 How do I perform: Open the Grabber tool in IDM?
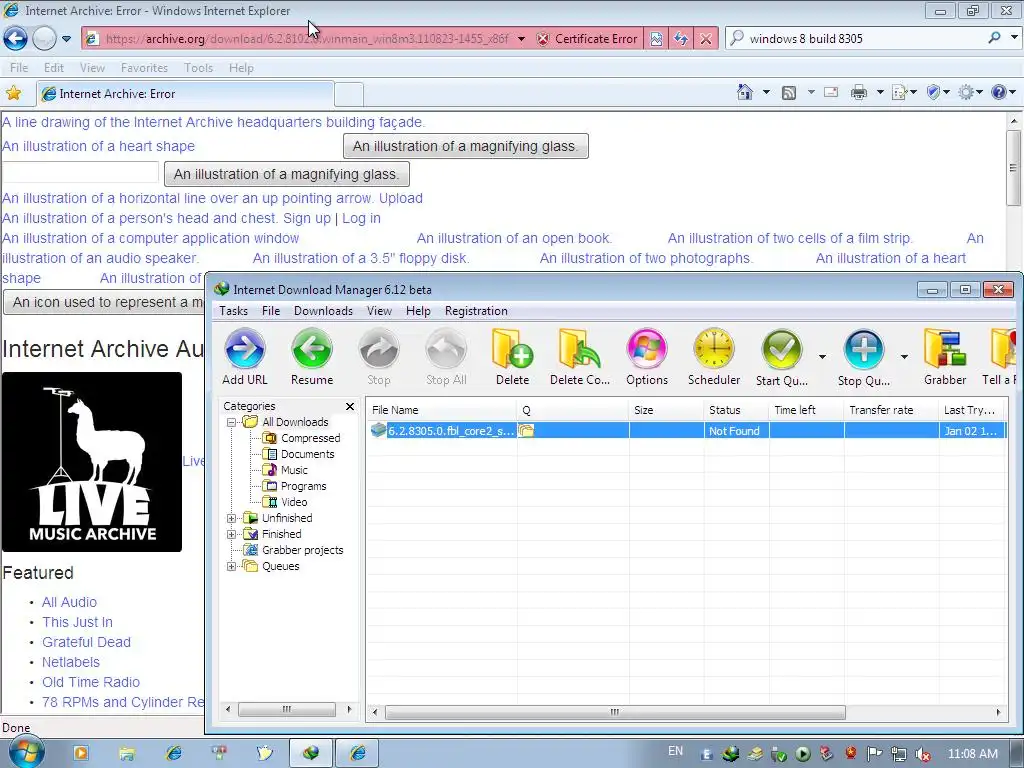click(x=944, y=357)
